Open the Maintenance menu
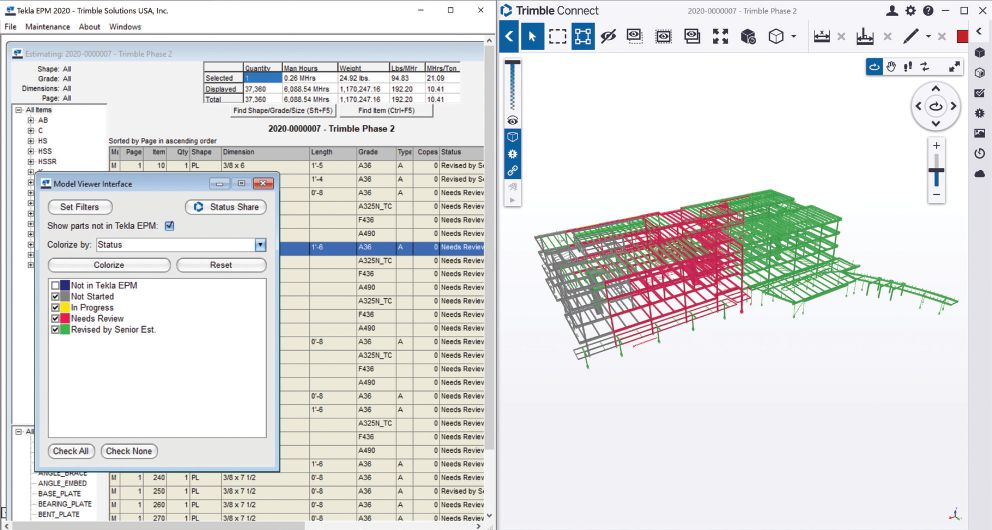 pyautogui.click(x=47, y=27)
